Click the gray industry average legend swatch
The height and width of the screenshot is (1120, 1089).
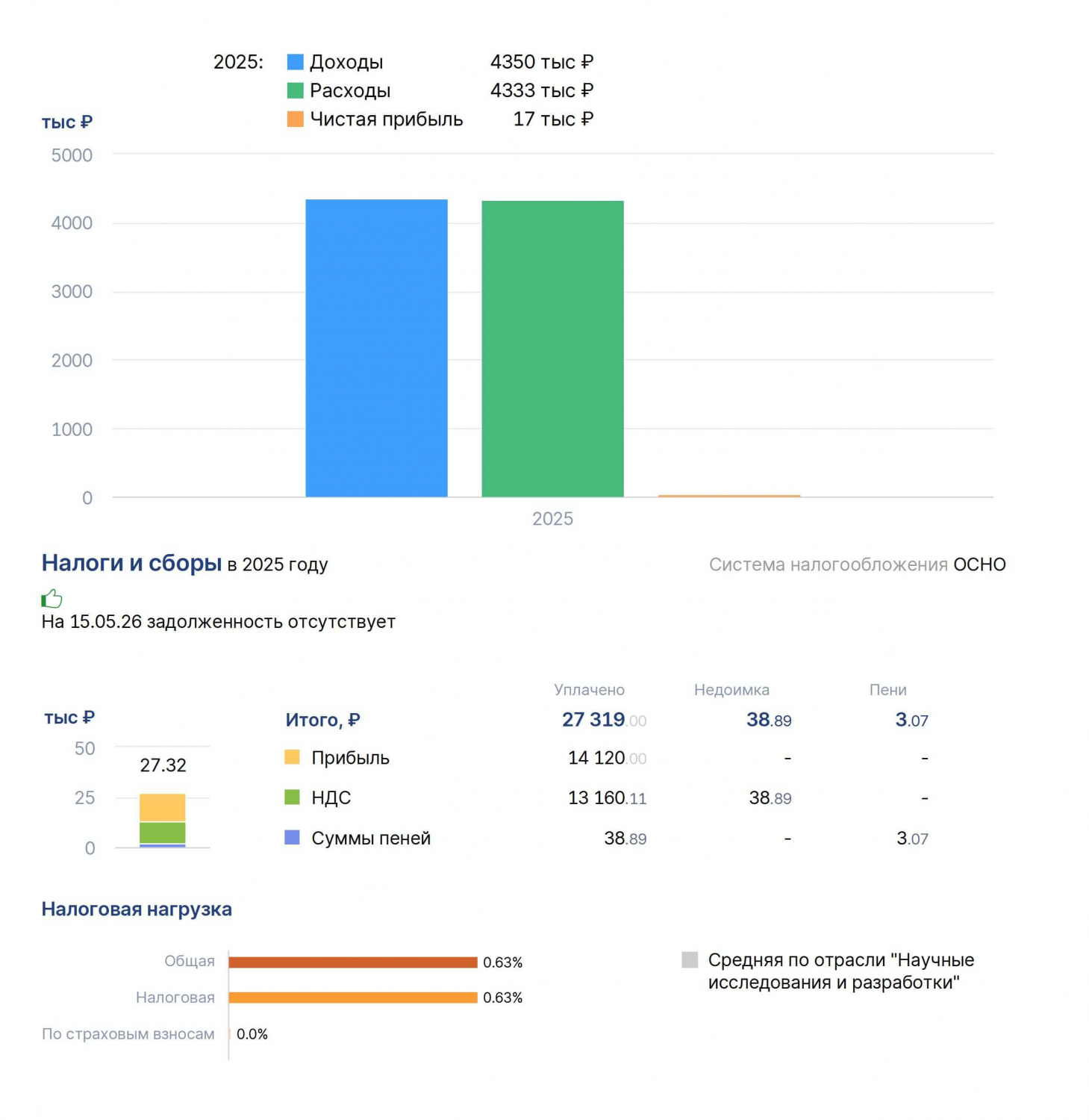coord(690,959)
